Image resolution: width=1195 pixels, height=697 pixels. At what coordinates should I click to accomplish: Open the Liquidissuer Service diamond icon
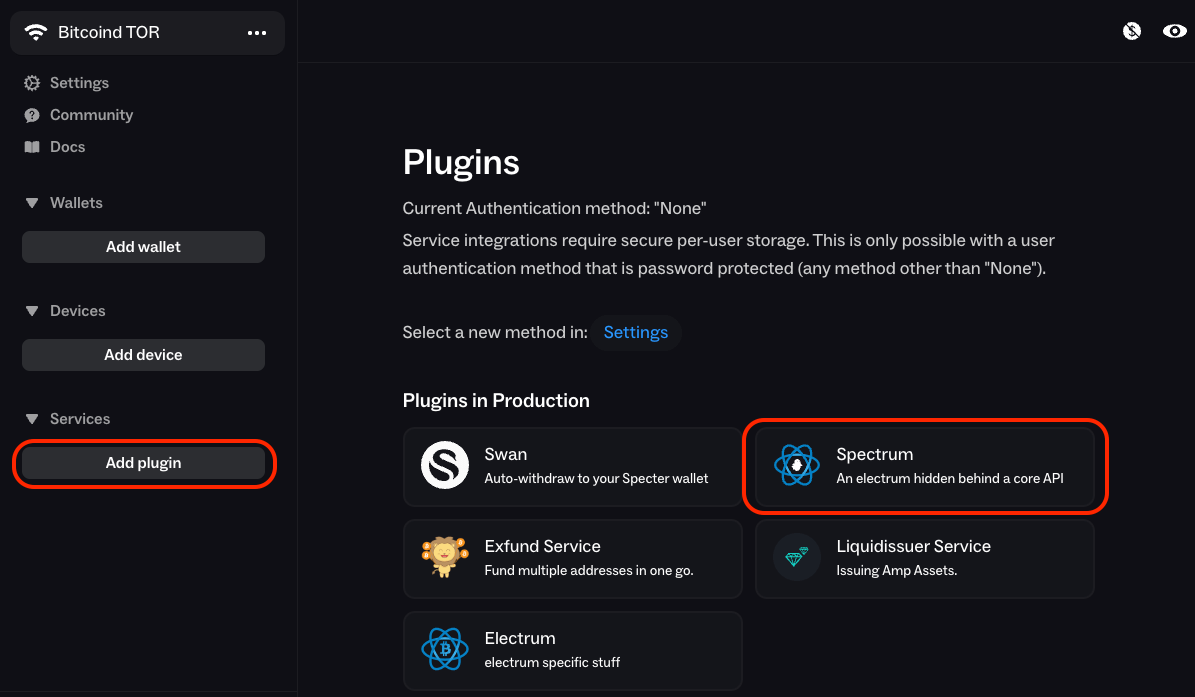(796, 557)
